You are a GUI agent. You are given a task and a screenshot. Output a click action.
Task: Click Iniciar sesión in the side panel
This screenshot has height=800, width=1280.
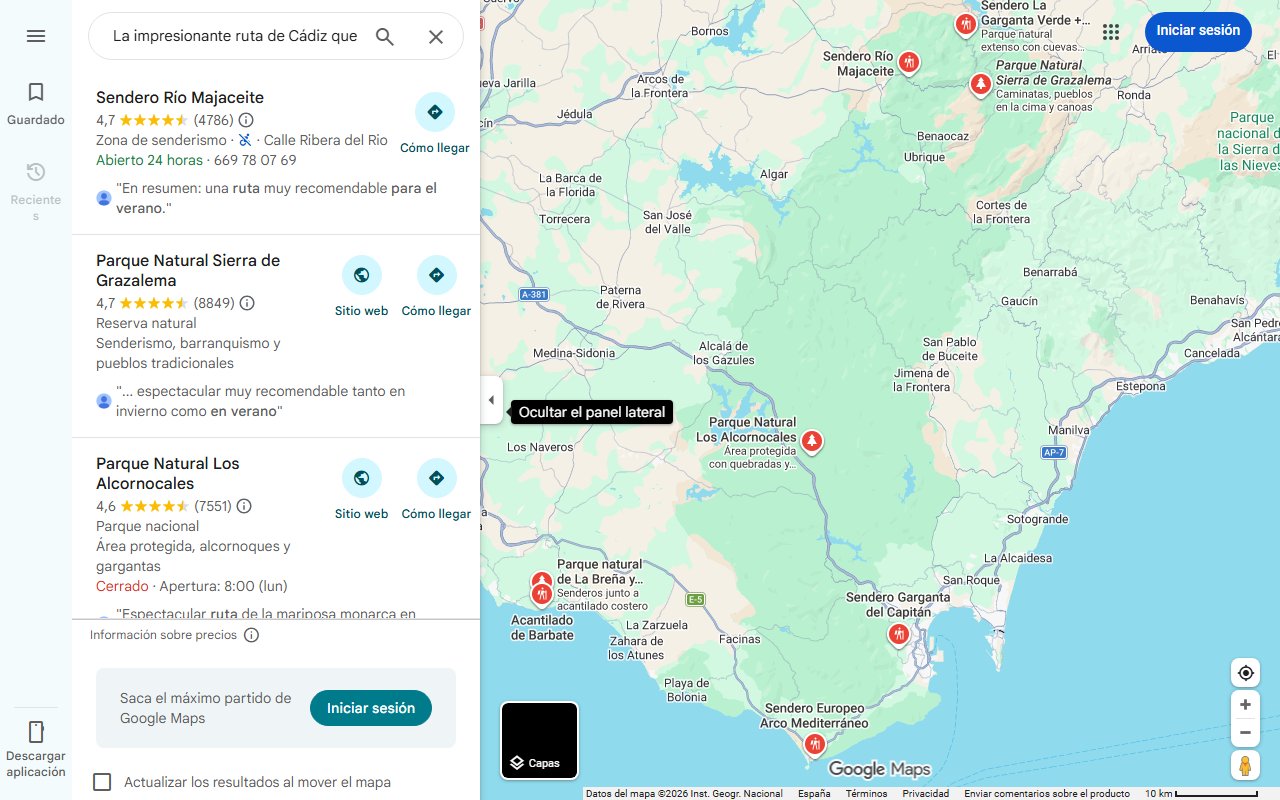point(371,708)
